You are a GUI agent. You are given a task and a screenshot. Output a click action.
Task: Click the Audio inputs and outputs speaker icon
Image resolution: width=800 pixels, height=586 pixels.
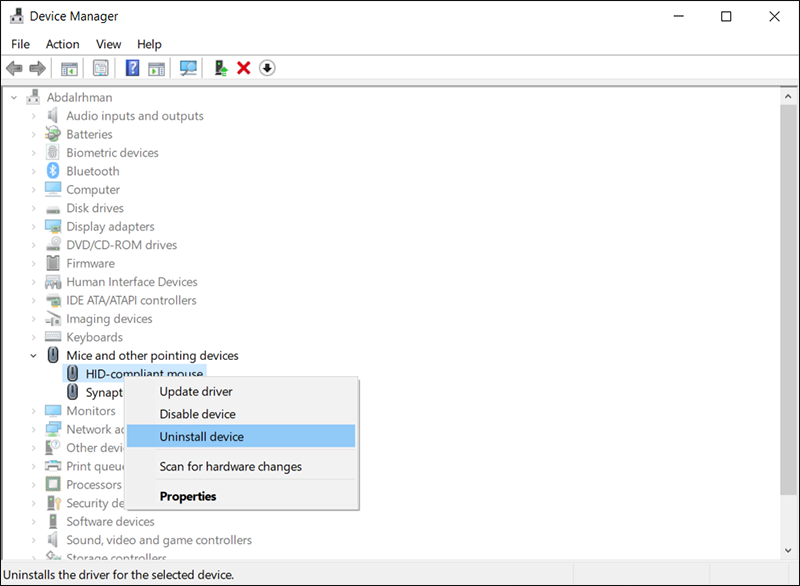pos(53,115)
